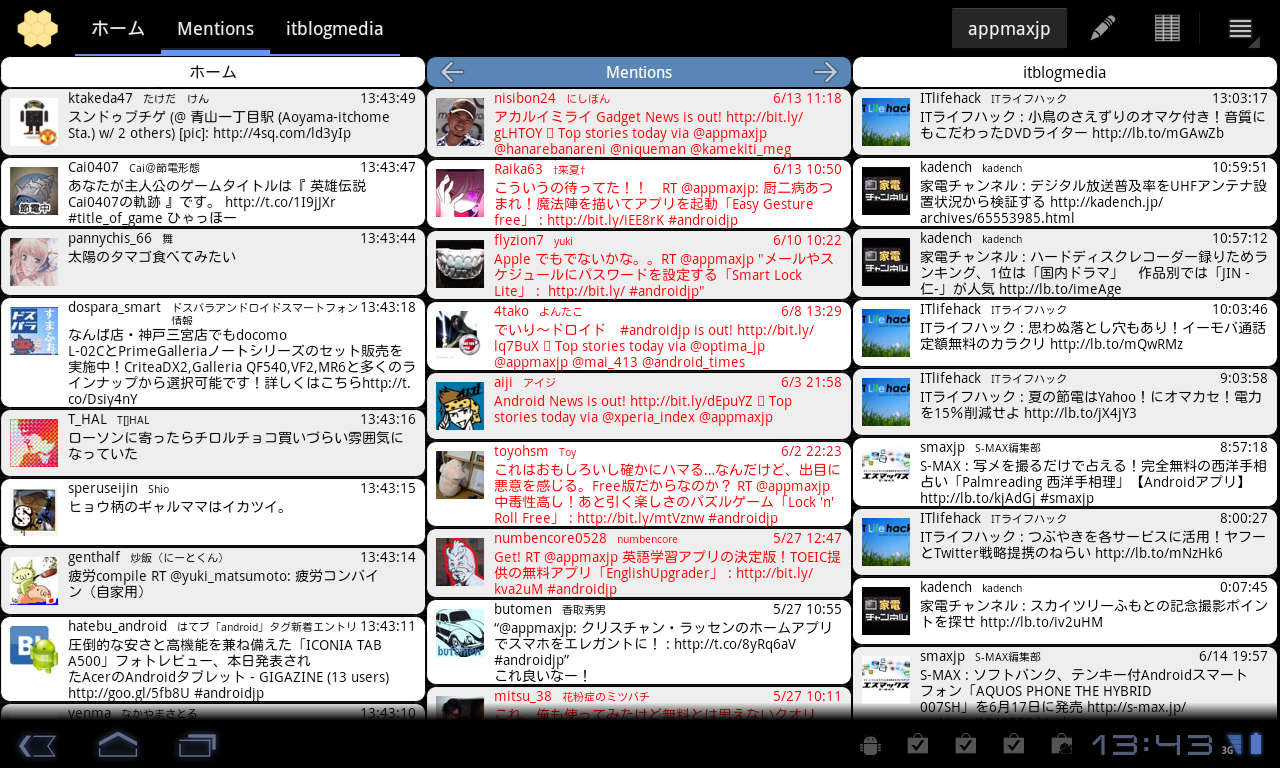The image size is (1280, 768).
Task: Open kadench スカイツリー tweet at 0:07:45
Action: 1065,611
